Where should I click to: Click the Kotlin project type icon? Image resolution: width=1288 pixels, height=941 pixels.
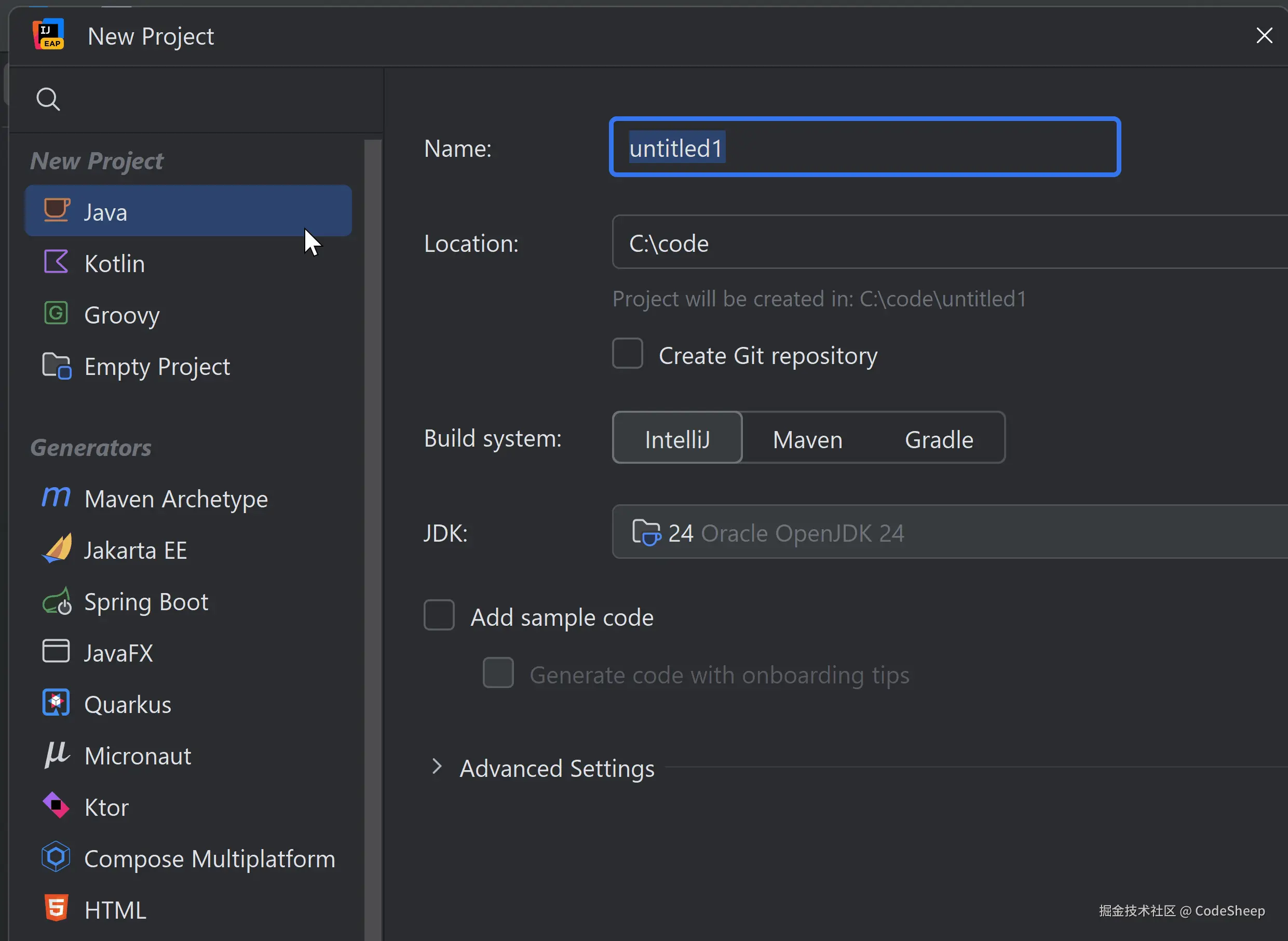(x=56, y=263)
